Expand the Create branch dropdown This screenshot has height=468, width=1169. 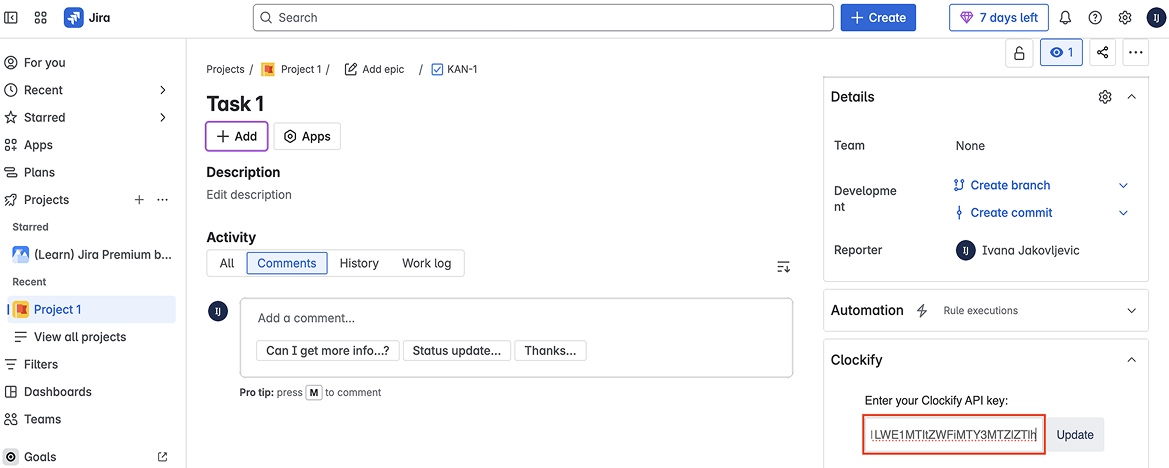point(1123,185)
